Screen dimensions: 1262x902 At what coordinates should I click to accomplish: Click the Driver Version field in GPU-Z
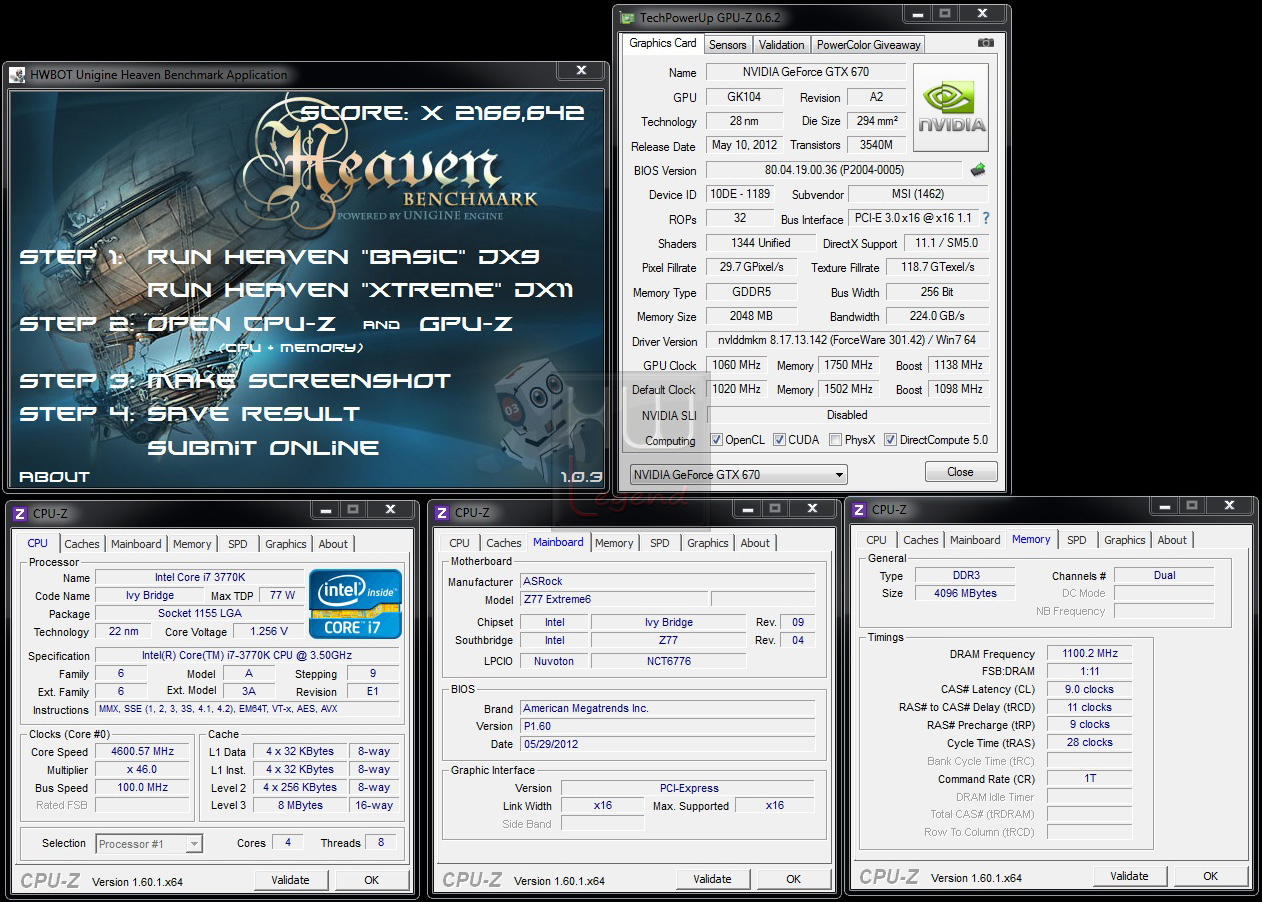pos(847,341)
